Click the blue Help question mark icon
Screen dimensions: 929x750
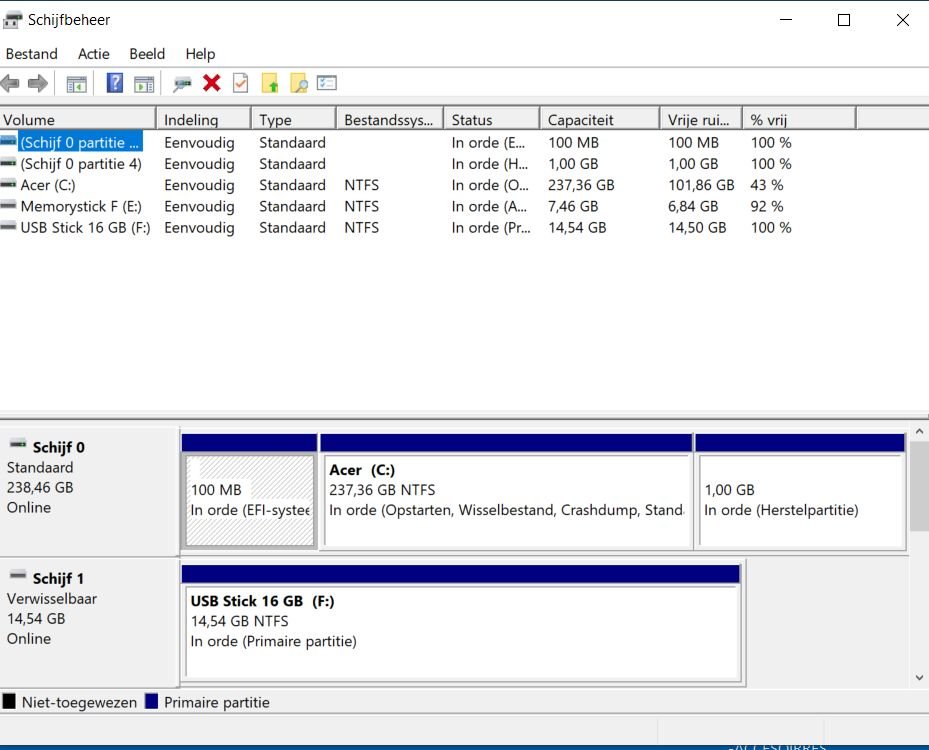coord(115,83)
